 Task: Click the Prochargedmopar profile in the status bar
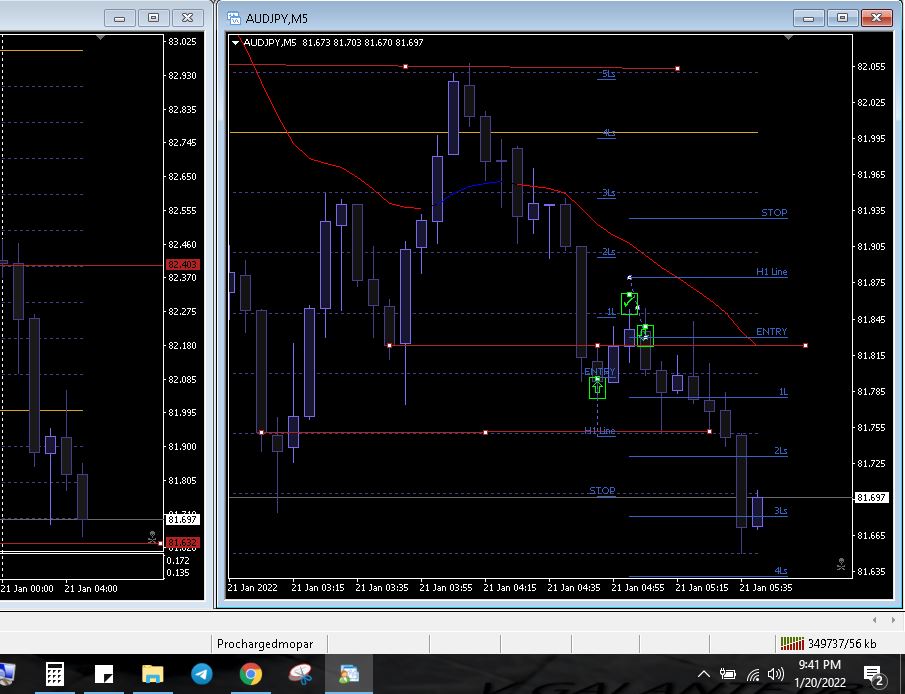266,644
